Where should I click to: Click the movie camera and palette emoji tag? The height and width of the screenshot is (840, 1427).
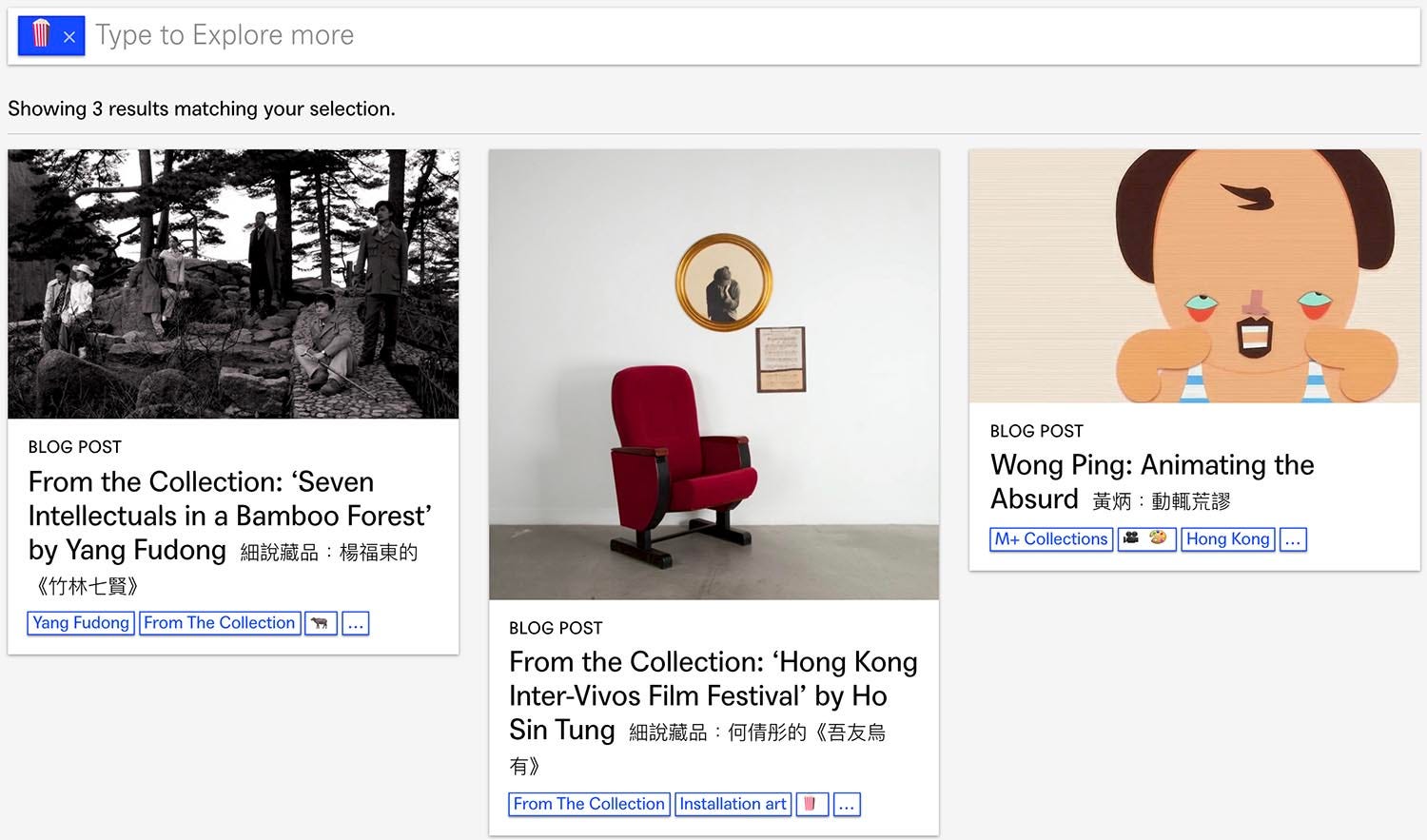(x=1146, y=539)
